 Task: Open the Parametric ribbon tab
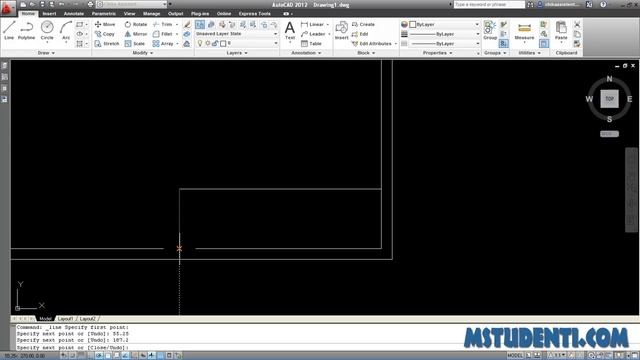(x=104, y=13)
